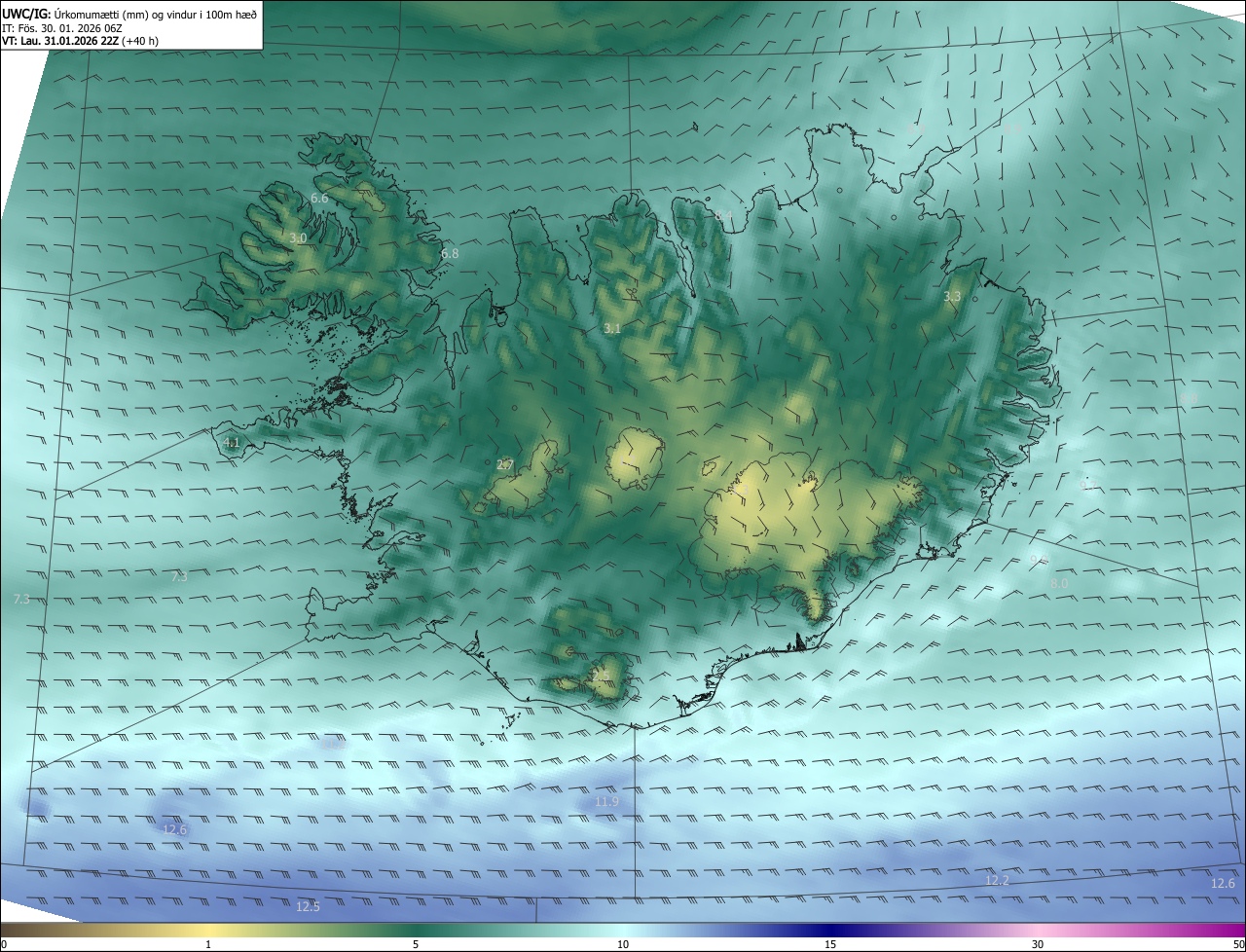Screen dimensions: 1246x952
Task: Click the 50 tick on the color scale
Action: pos(1238,944)
